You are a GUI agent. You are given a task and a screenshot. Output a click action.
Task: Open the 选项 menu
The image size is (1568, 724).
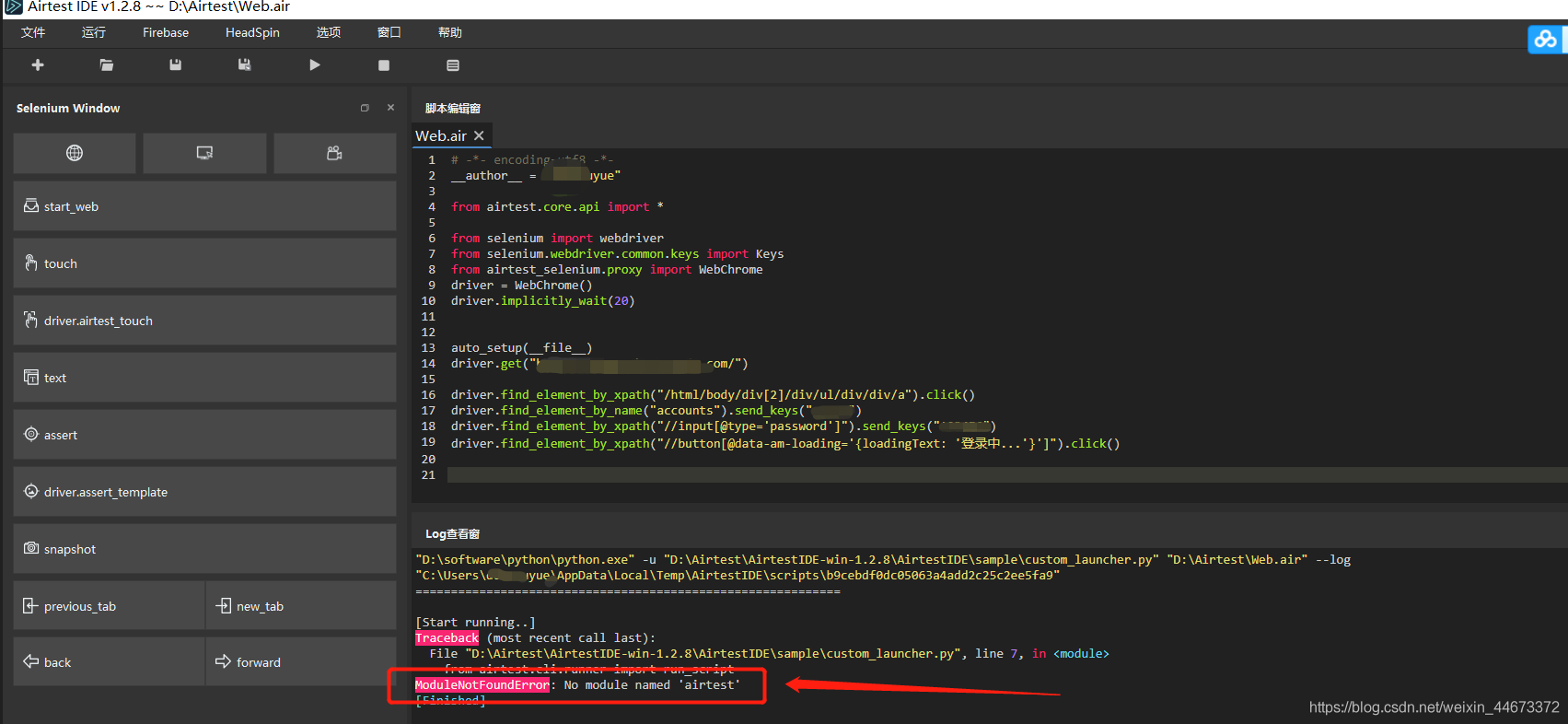click(x=329, y=32)
